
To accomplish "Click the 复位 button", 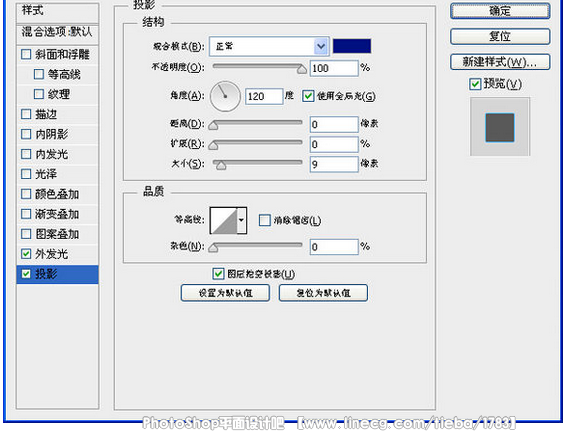I will pyautogui.click(x=500, y=36).
